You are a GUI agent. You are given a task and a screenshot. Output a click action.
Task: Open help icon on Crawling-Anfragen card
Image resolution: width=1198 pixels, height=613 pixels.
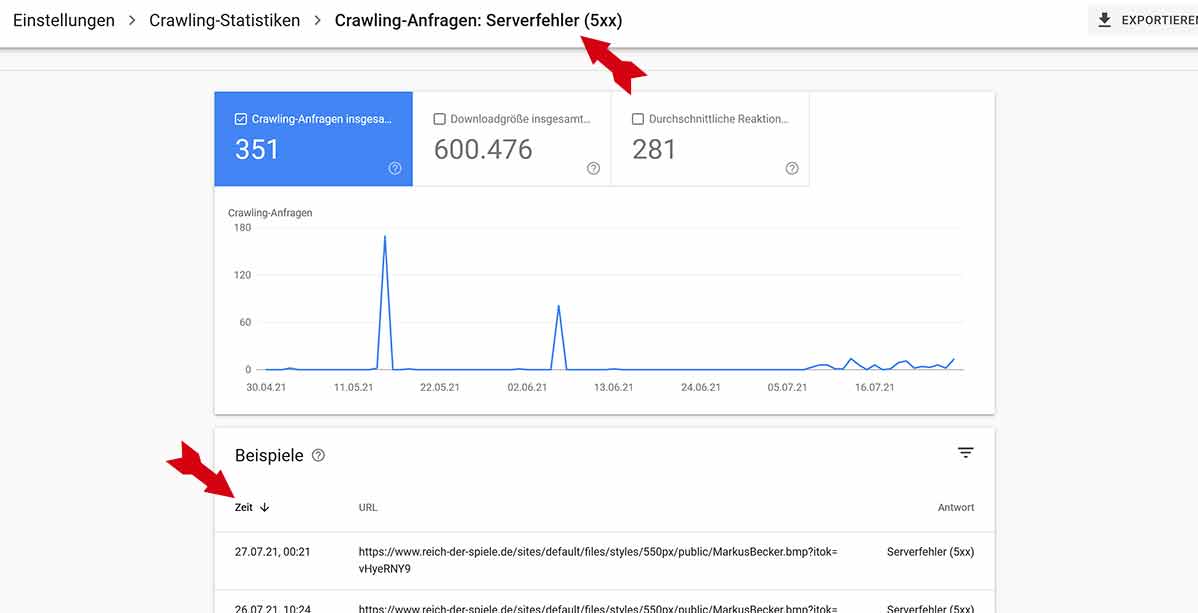point(395,169)
